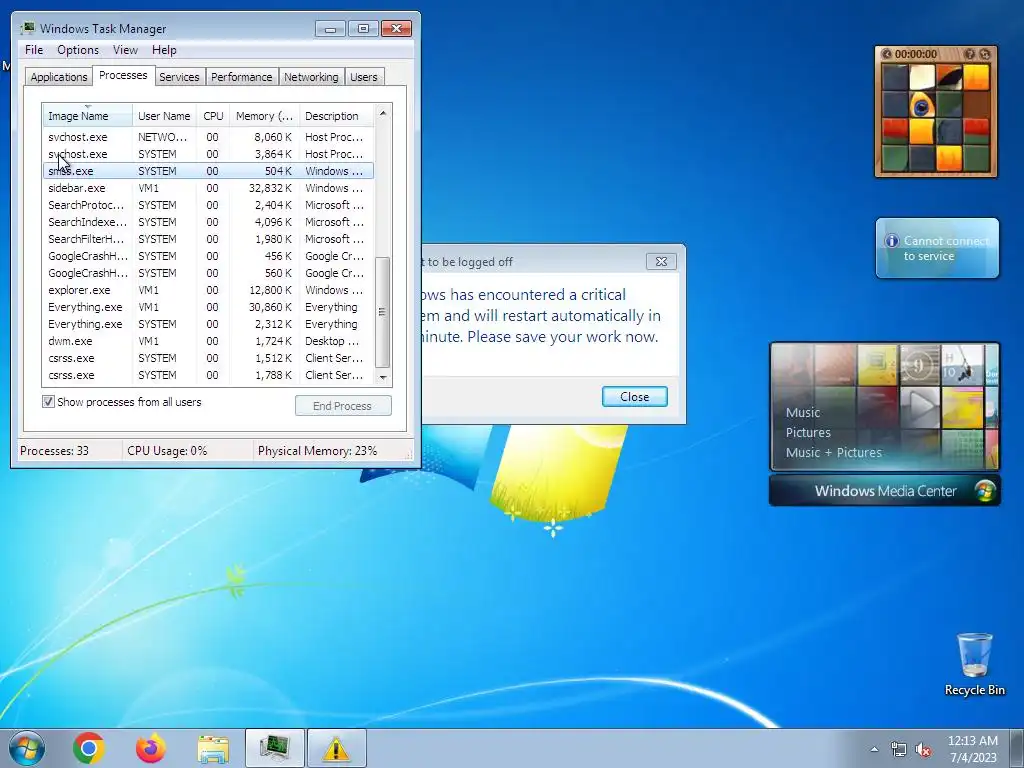
Task: Click the Cannot connect to service gadget
Action: tap(937, 248)
